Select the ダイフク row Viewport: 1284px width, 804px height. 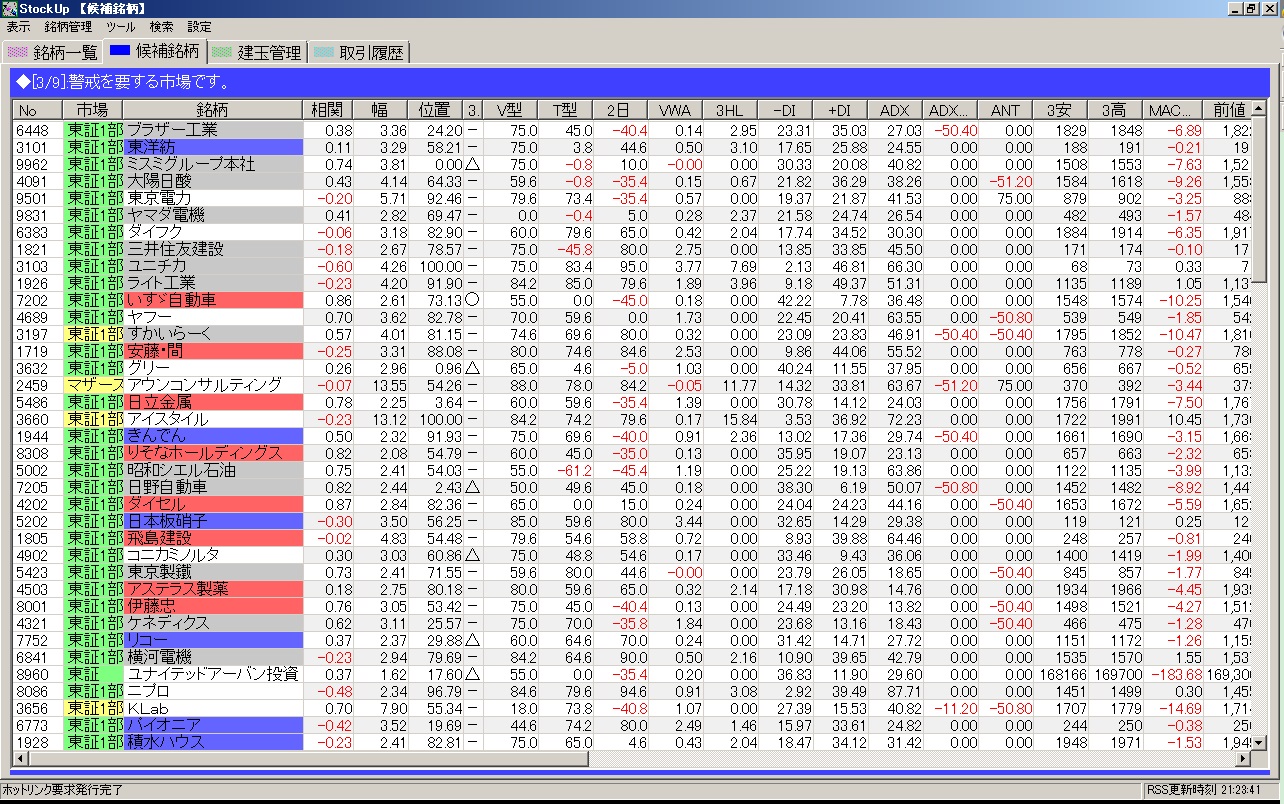632,232
